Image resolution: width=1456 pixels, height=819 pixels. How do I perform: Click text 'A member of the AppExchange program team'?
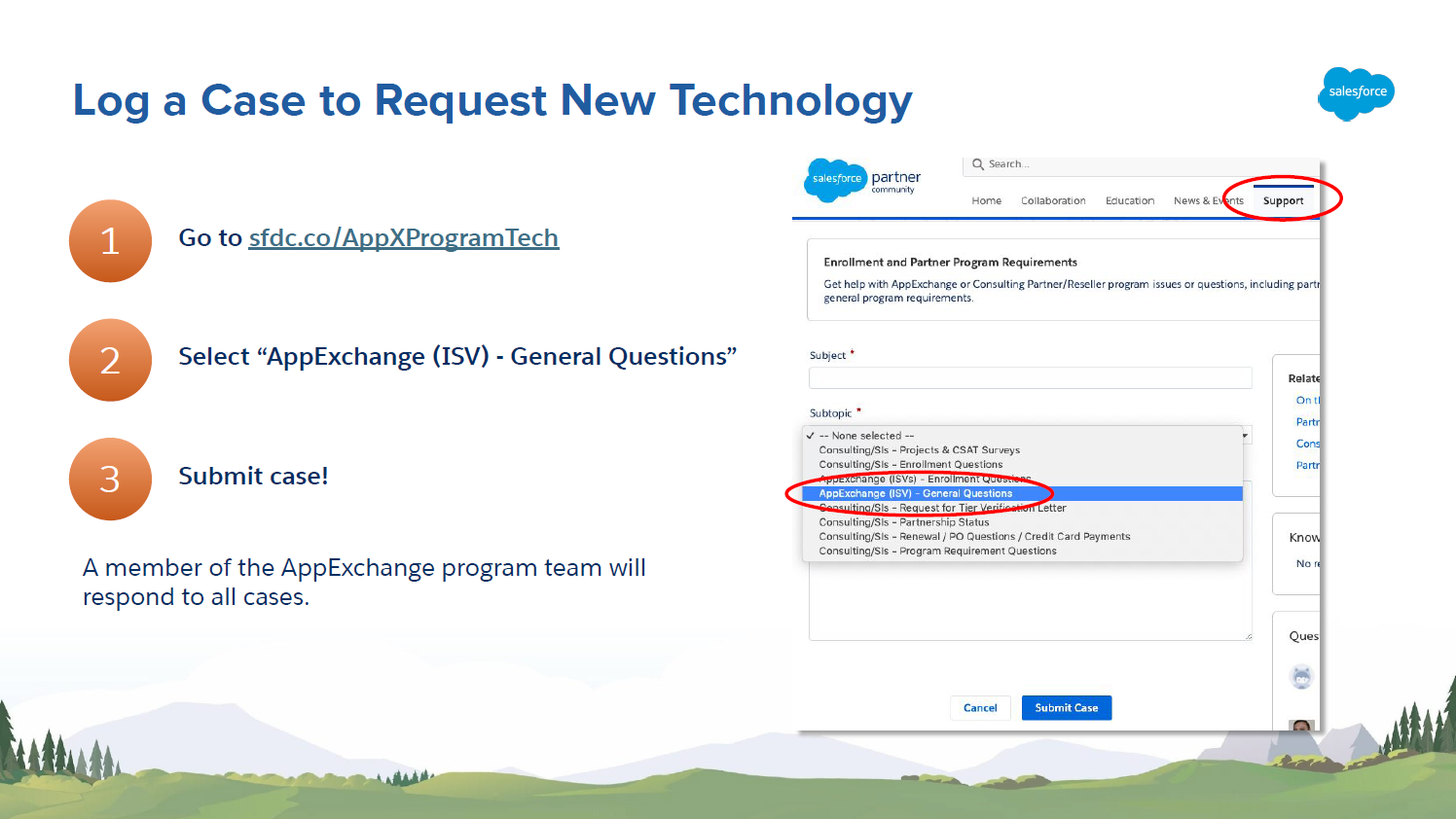[x=345, y=568]
